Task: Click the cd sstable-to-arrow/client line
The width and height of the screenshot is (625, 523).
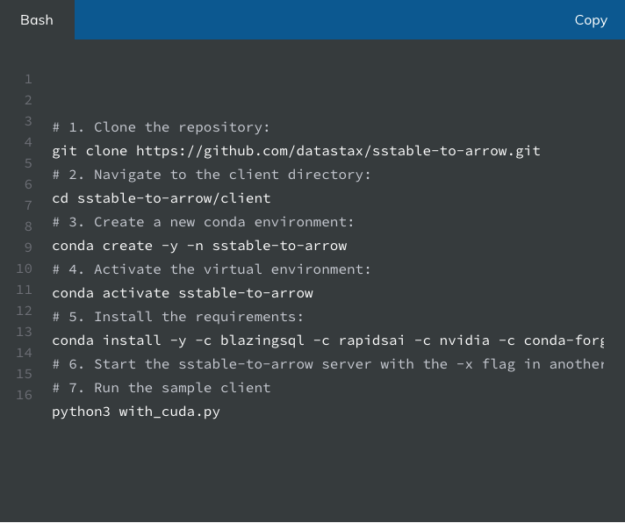Action: click(x=161, y=198)
